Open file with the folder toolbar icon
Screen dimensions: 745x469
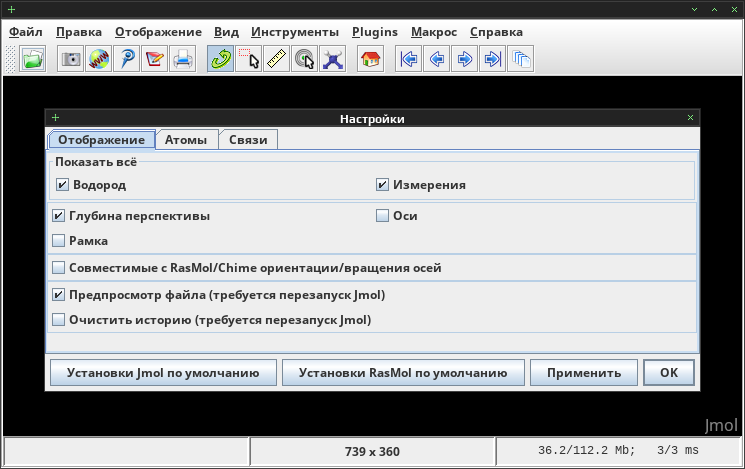click(33, 59)
